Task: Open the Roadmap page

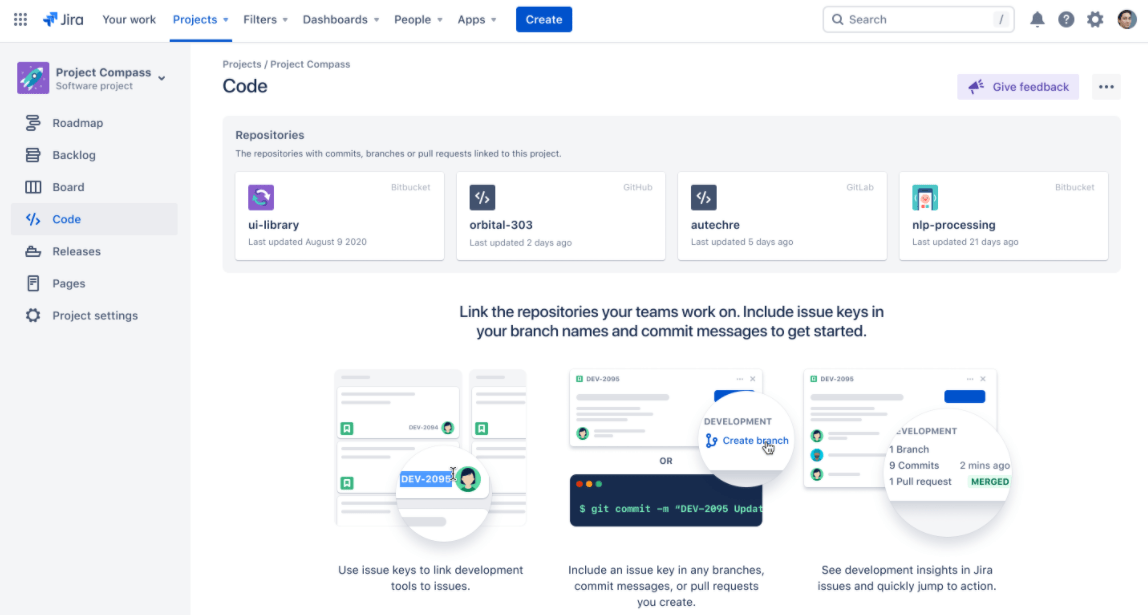Action: tap(94, 123)
